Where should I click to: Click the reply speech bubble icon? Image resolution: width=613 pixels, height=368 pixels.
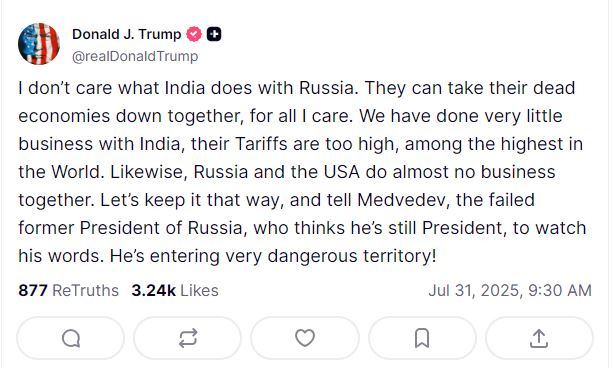tap(71, 338)
